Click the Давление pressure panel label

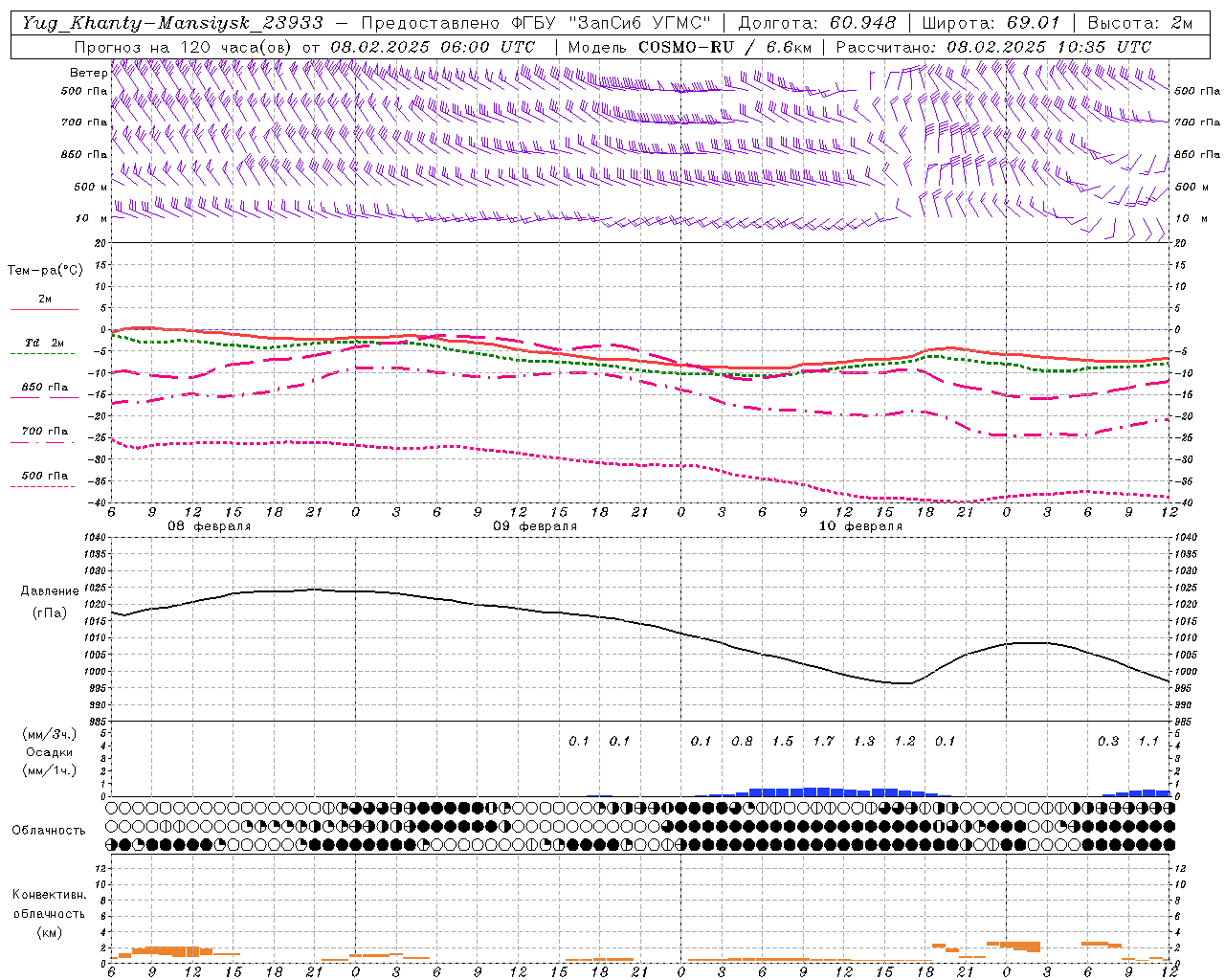click(x=50, y=591)
